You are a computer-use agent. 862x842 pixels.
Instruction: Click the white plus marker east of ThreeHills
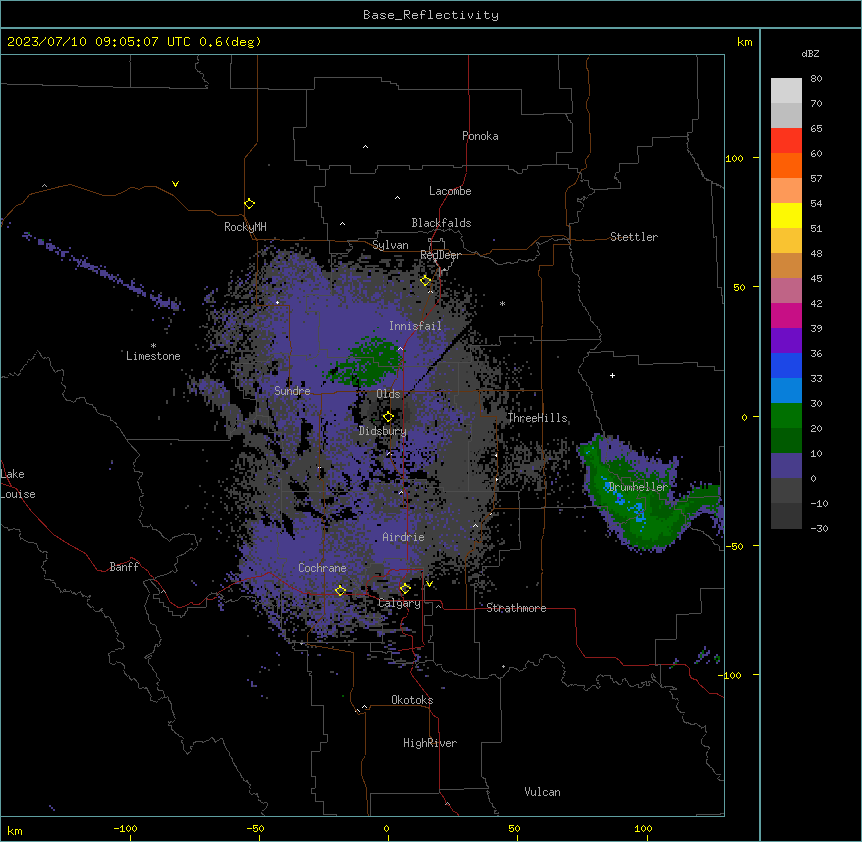612,375
